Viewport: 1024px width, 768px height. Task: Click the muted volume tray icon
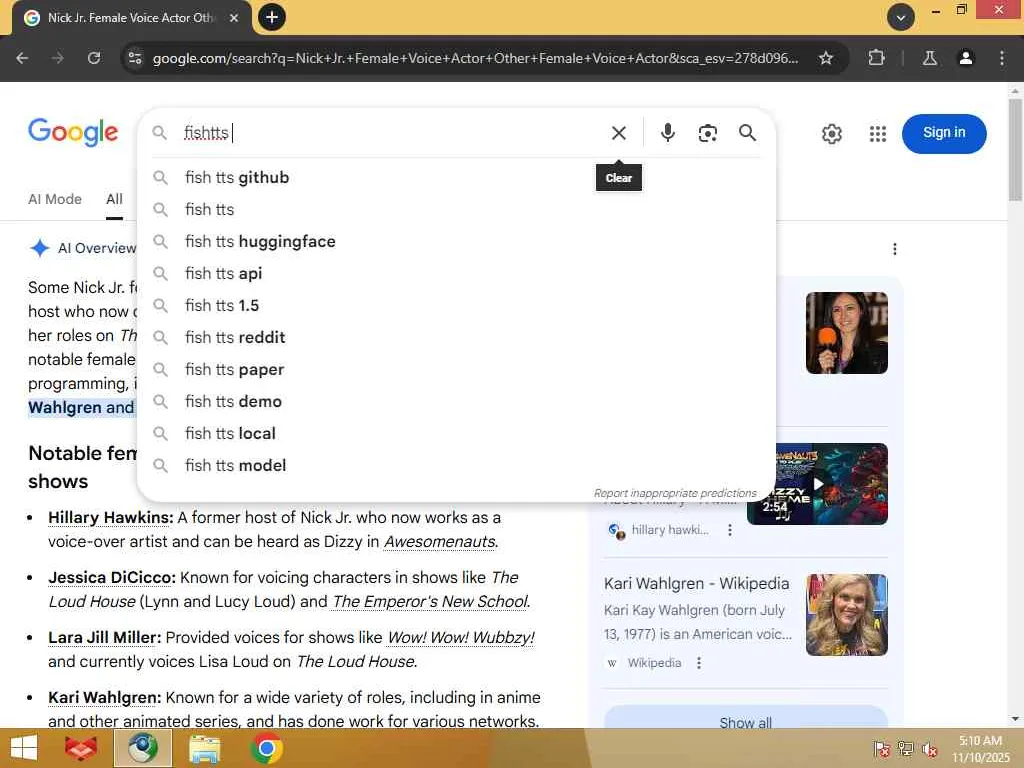pyautogui.click(x=929, y=749)
